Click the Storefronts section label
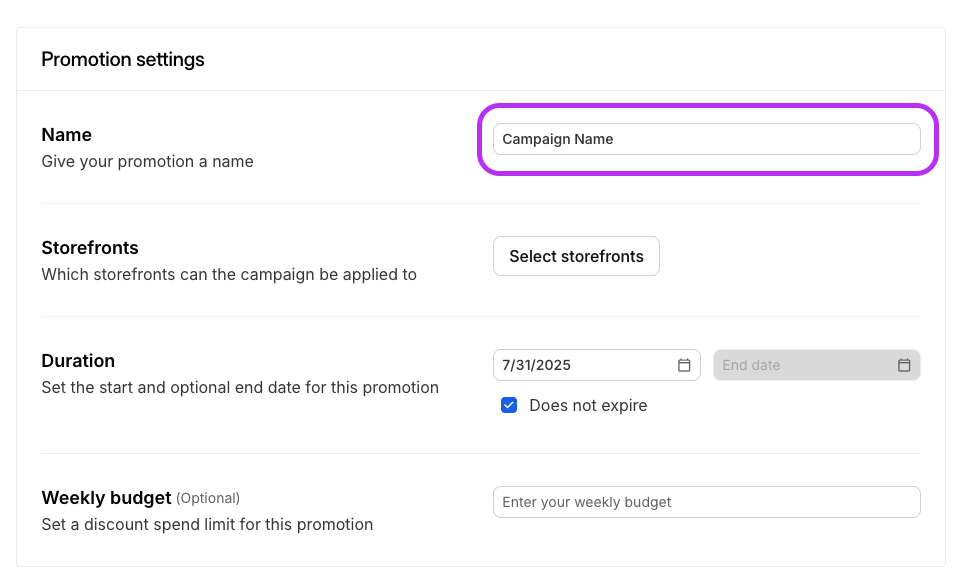This screenshot has width=965, height=581. click(x=90, y=248)
